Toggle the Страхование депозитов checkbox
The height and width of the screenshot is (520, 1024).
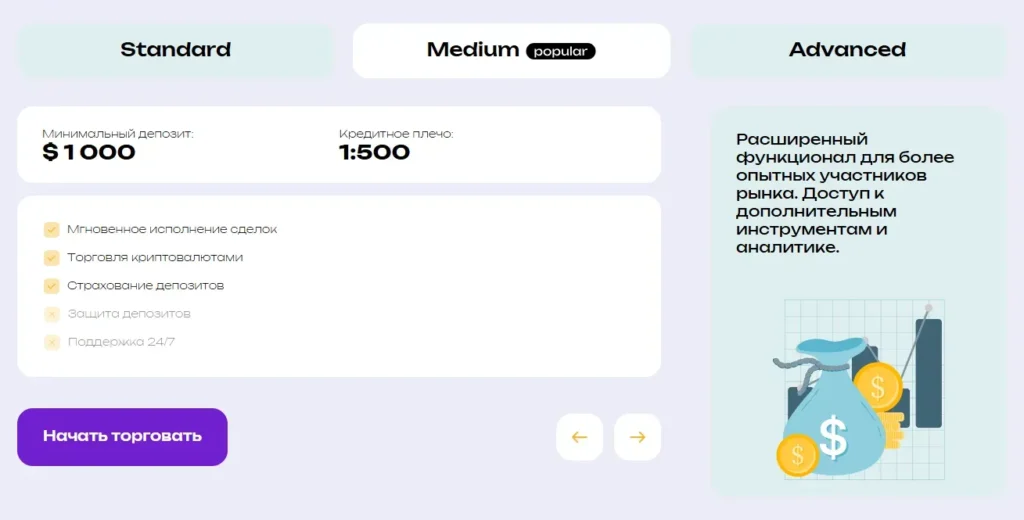(x=52, y=285)
